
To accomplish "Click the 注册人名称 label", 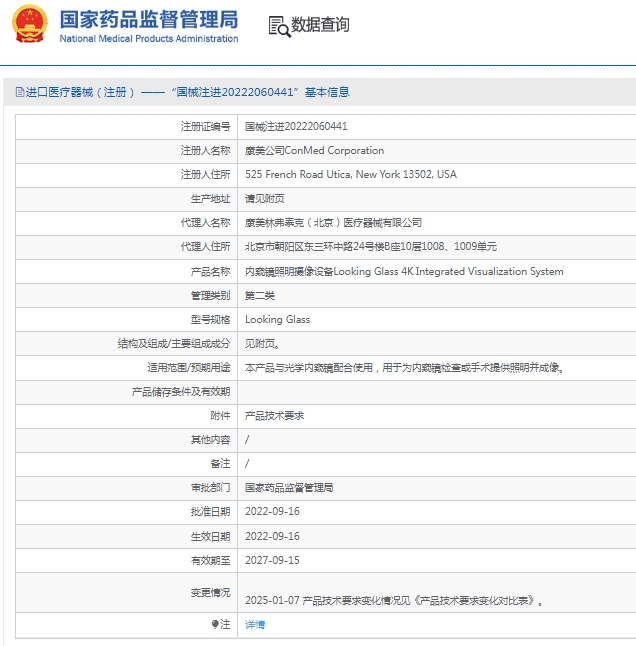I will [x=206, y=150].
